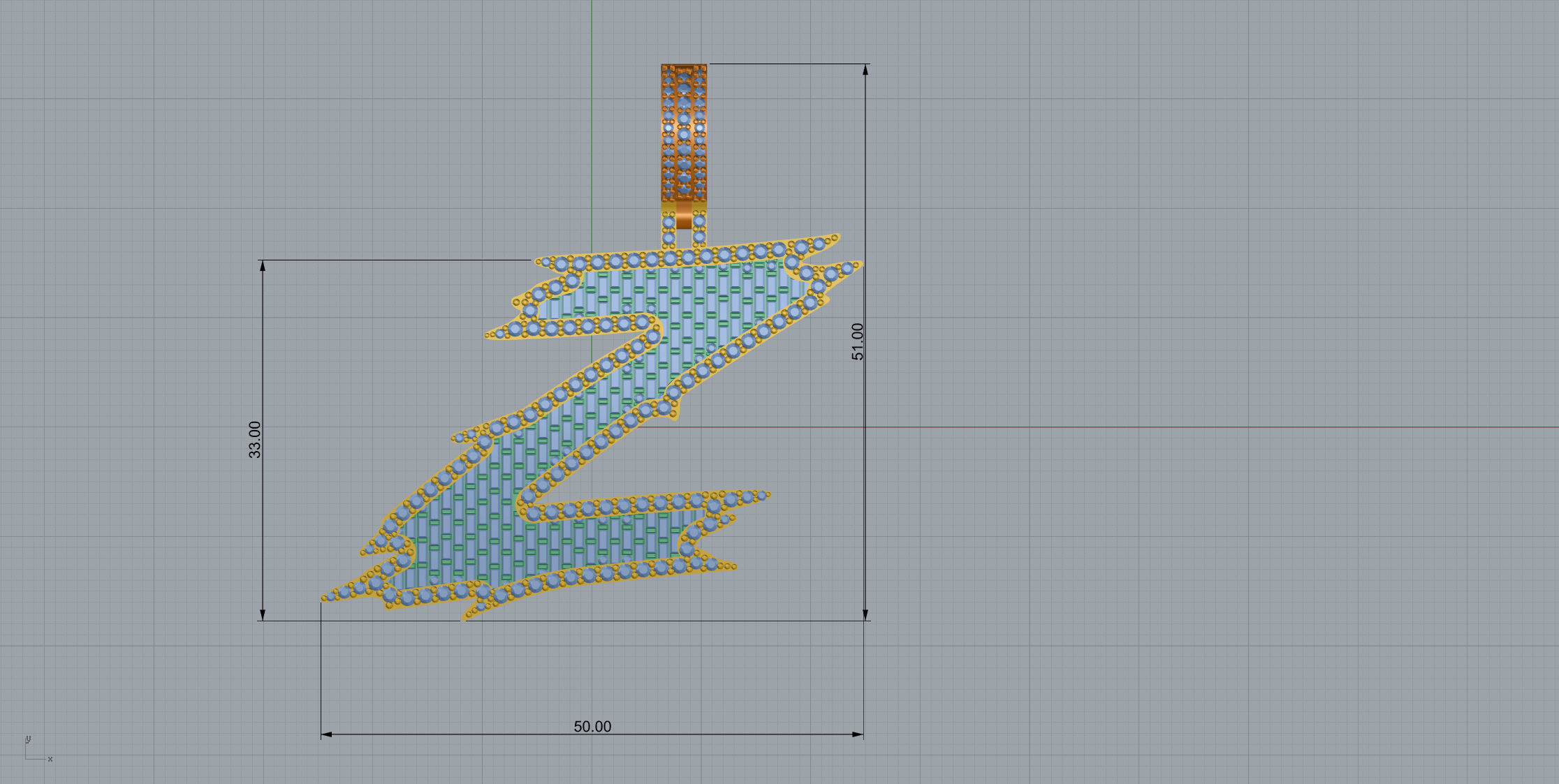Viewport: 1559px width, 784px height.
Task: Select the 33.00 height dimension text
Action: 255,440
